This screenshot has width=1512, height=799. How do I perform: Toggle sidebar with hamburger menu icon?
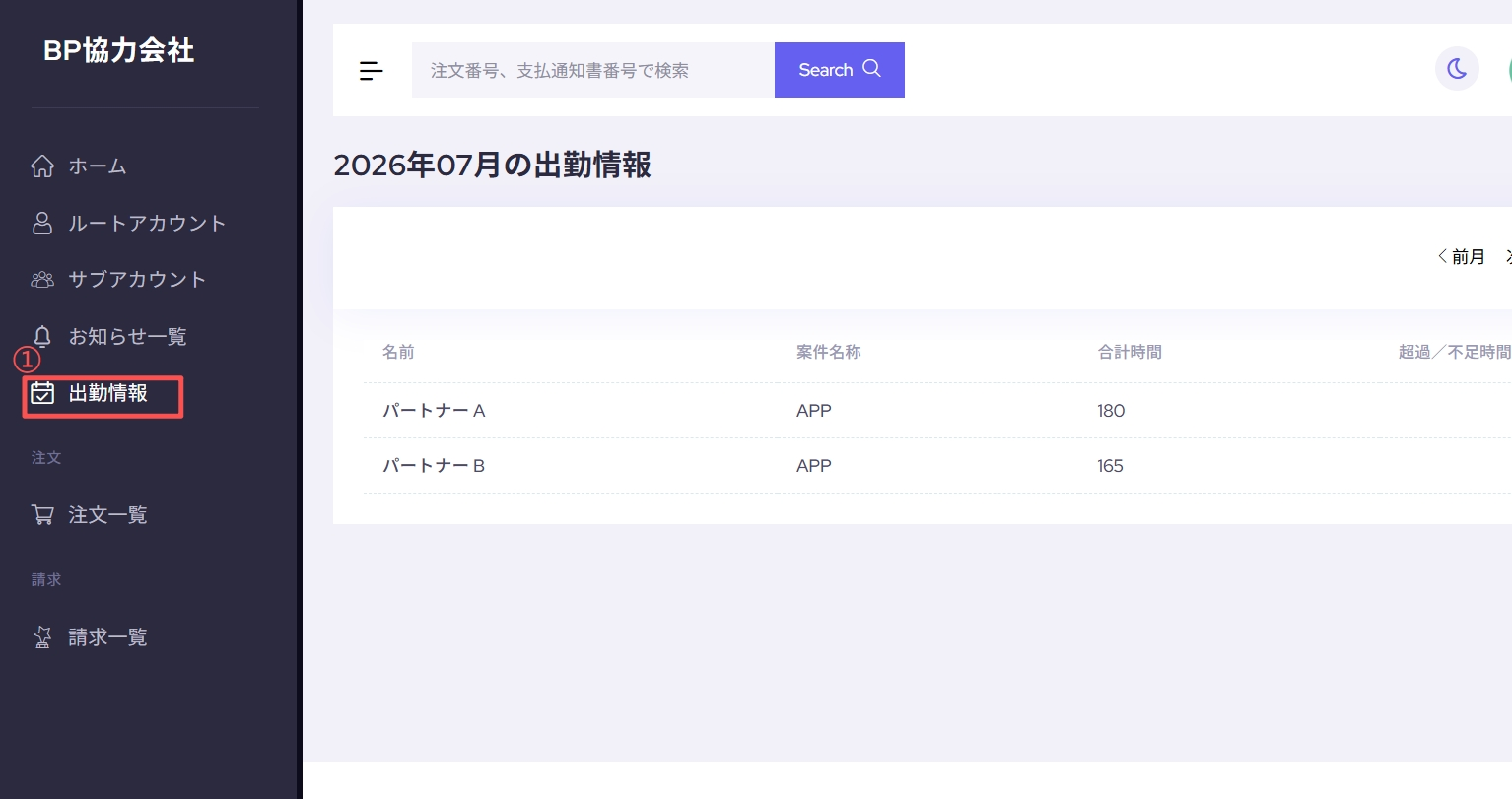(372, 71)
